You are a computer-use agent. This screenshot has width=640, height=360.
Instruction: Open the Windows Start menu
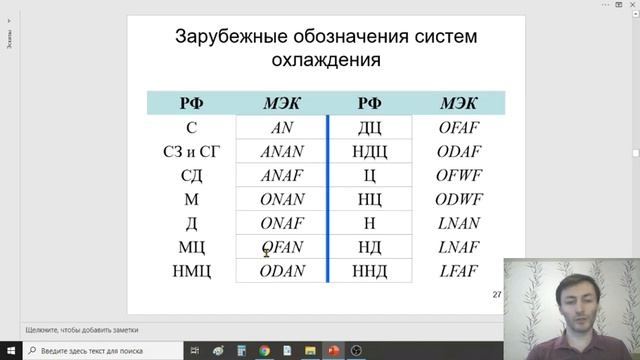[11, 351]
